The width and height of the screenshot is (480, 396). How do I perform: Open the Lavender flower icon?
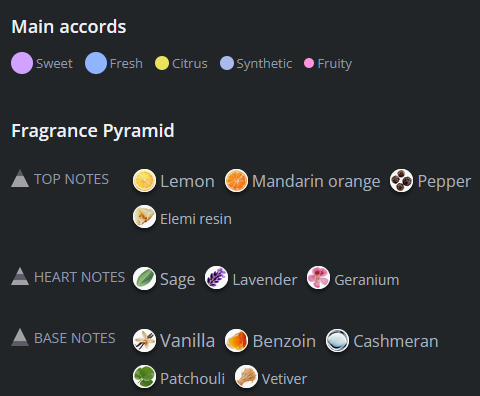click(x=216, y=277)
